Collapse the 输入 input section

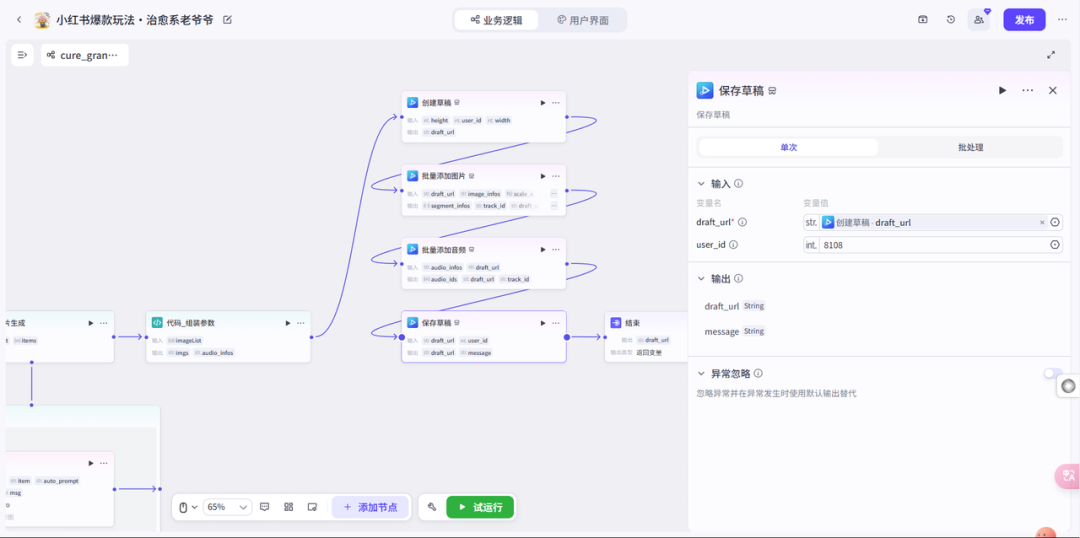click(702, 184)
